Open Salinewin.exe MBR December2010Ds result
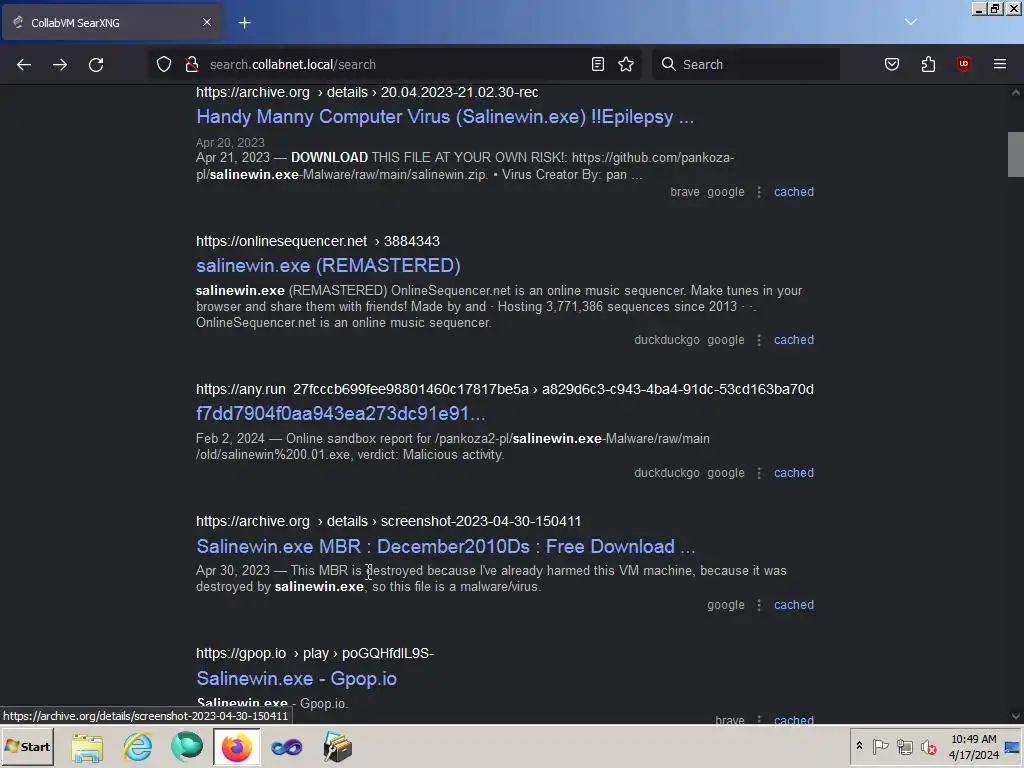1024x768 pixels. coord(445,547)
